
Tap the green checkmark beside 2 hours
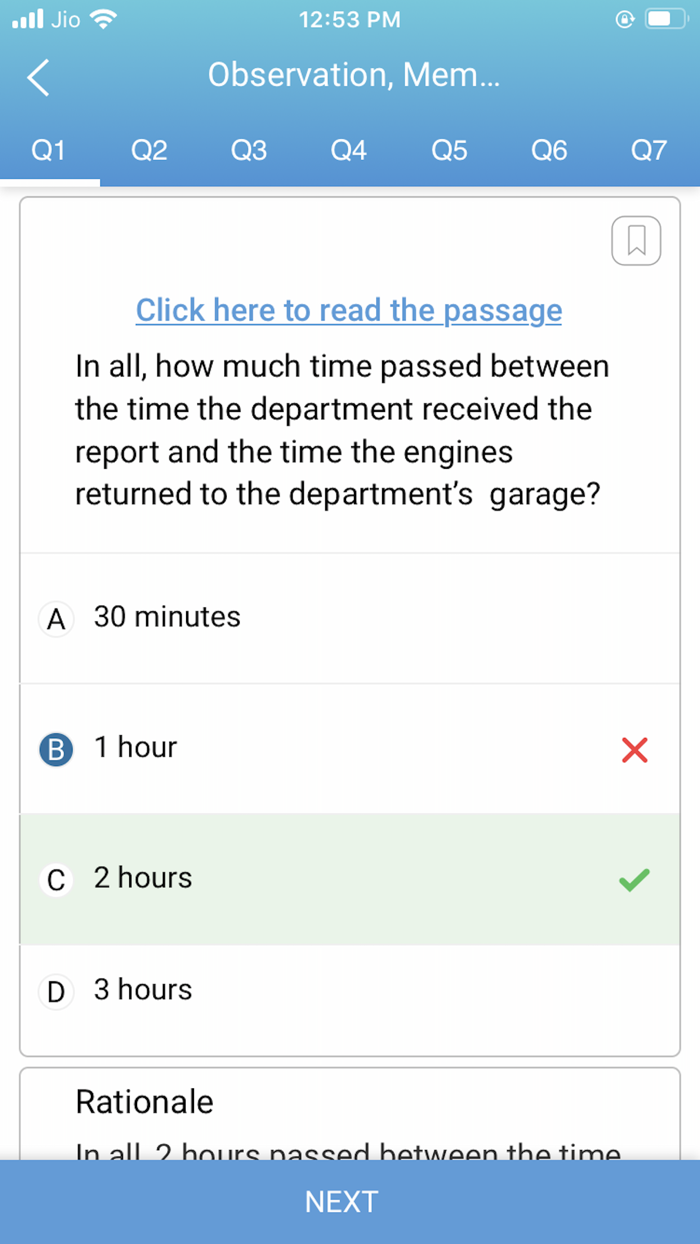(632, 879)
